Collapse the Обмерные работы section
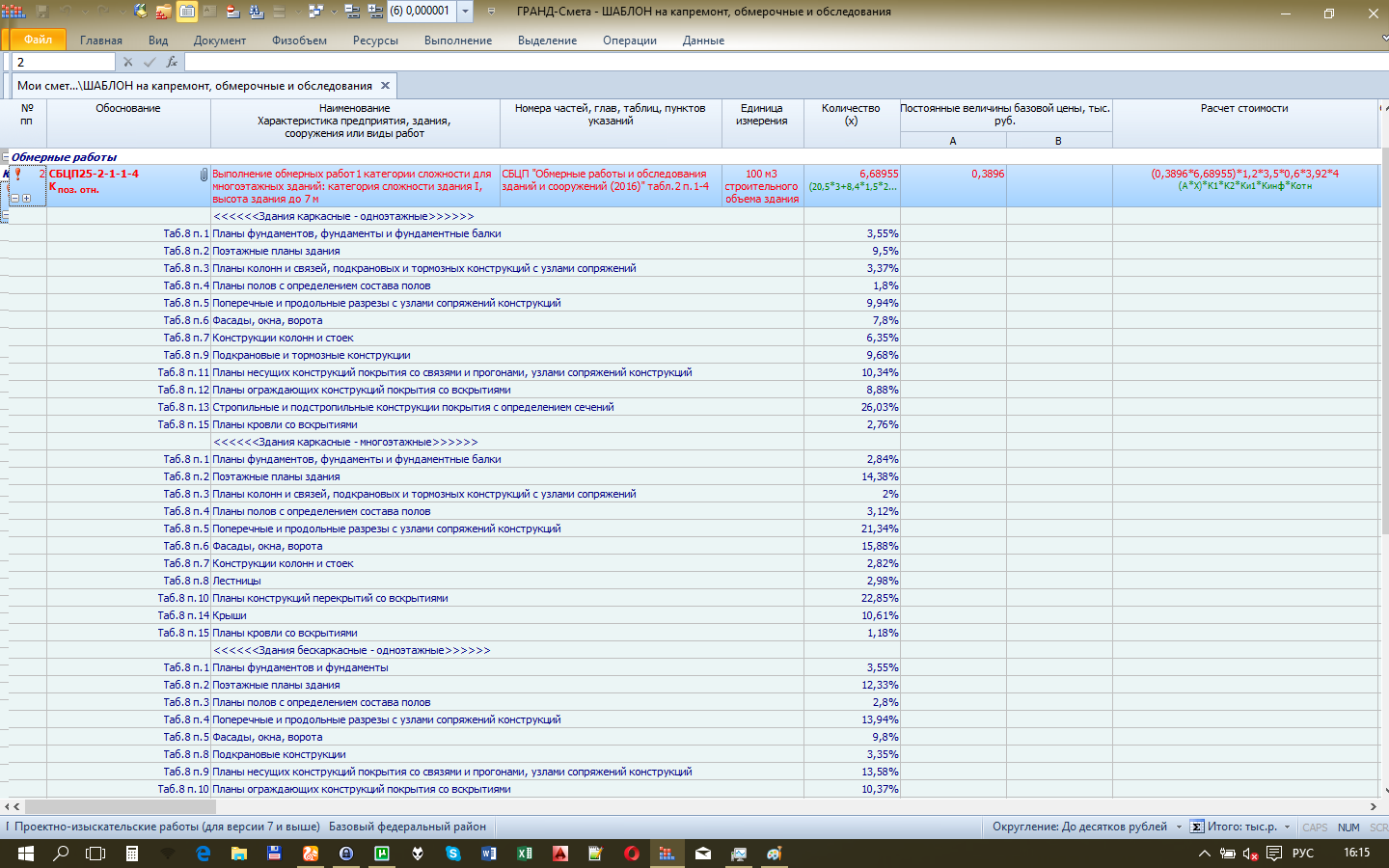This screenshot has height=868, width=1389. 6,157
